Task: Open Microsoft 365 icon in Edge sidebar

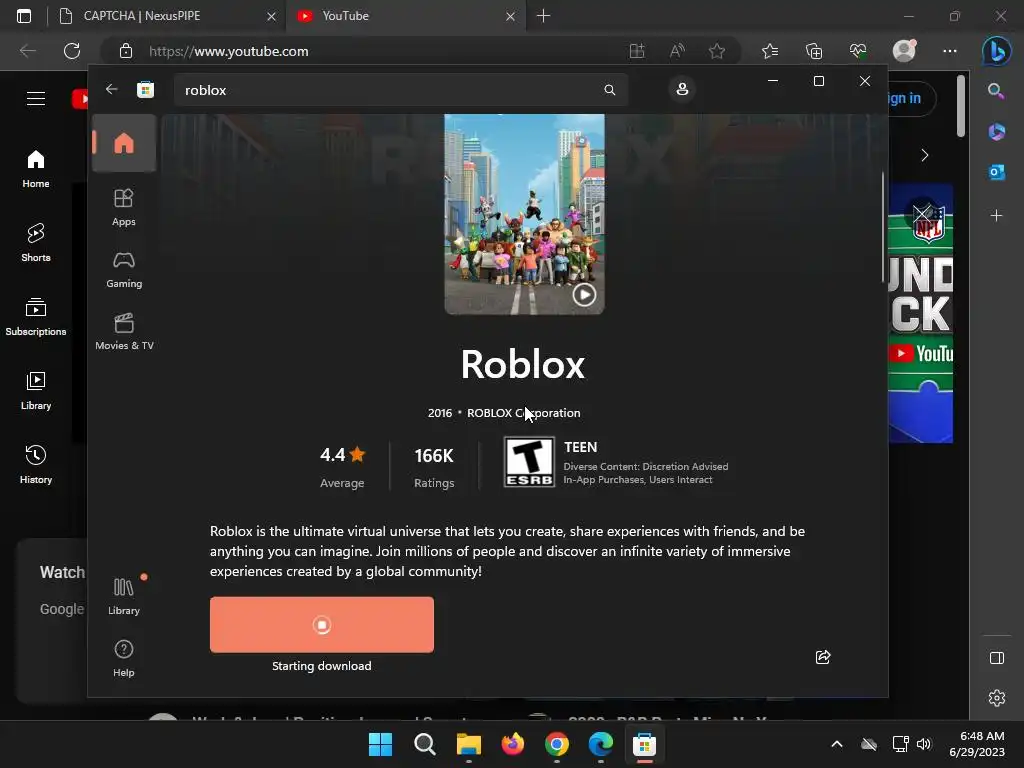Action: 996,131
